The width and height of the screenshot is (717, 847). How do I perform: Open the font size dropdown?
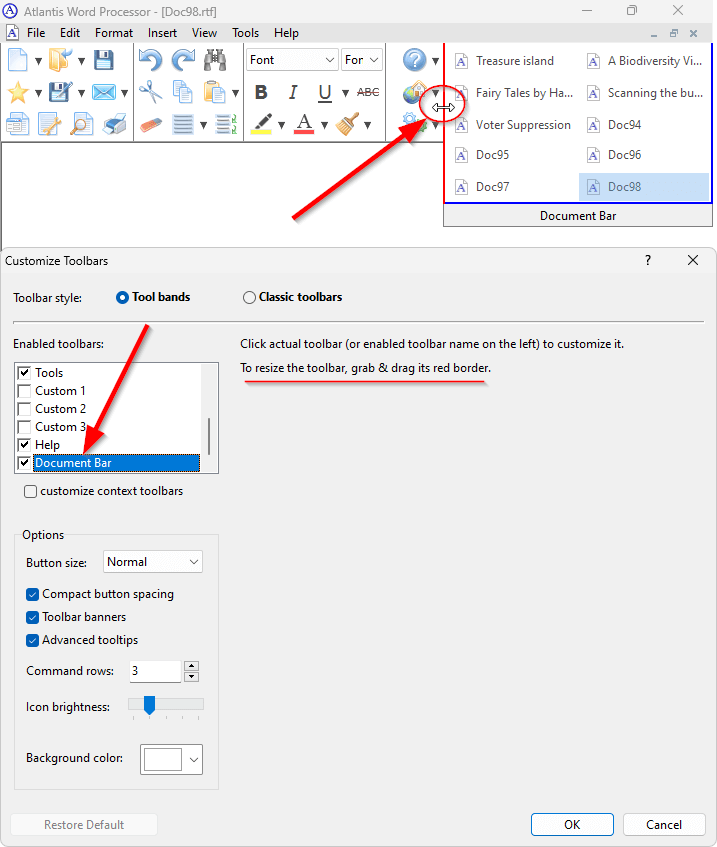pyautogui.click(x=362, y=60)
